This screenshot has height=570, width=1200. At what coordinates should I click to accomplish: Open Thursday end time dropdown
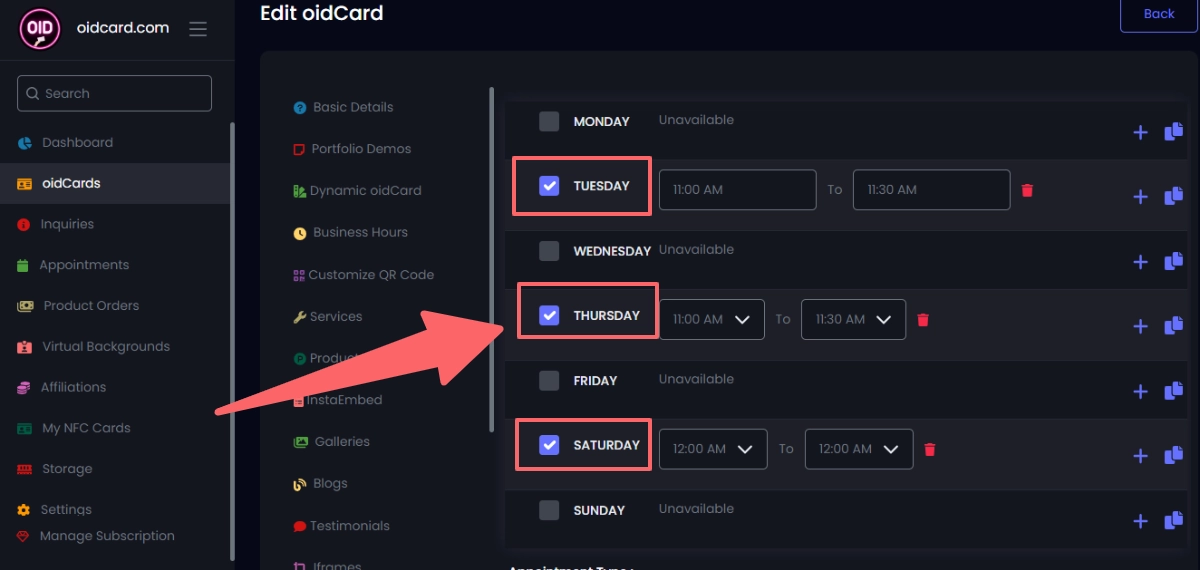pyautogui.click(x=853, y=319)
